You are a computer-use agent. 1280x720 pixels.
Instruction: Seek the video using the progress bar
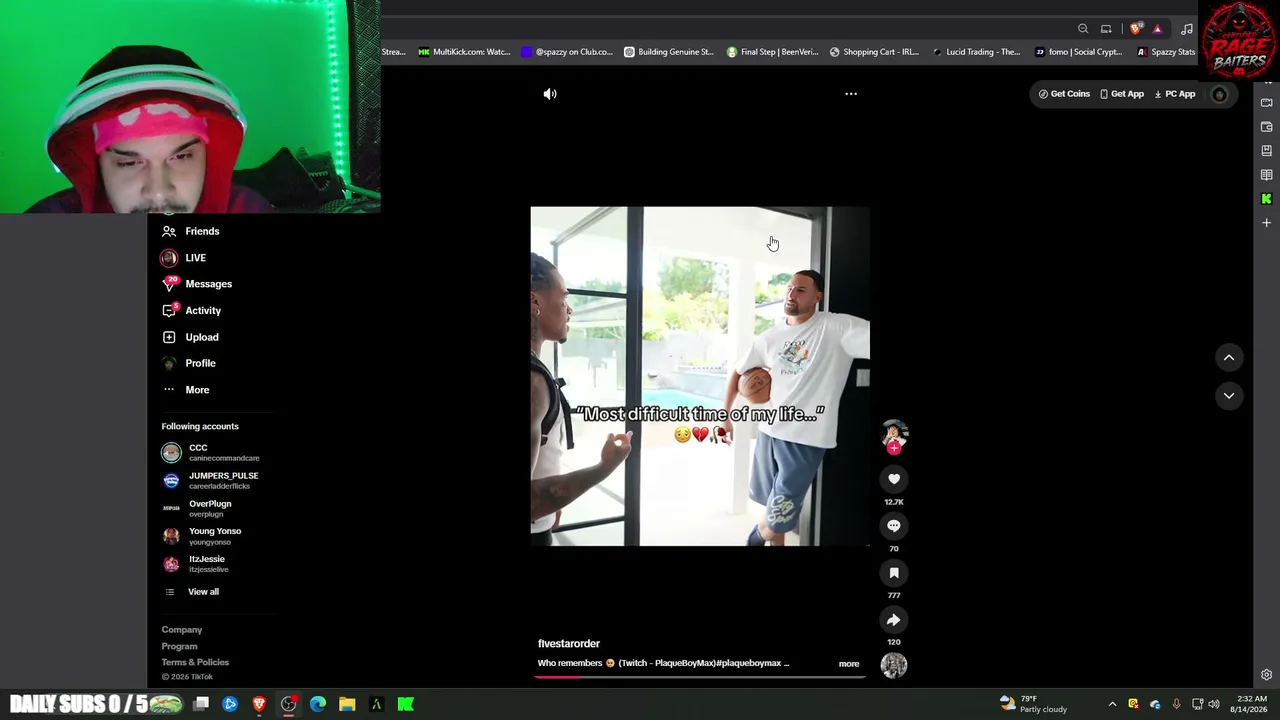coord(699,677)
